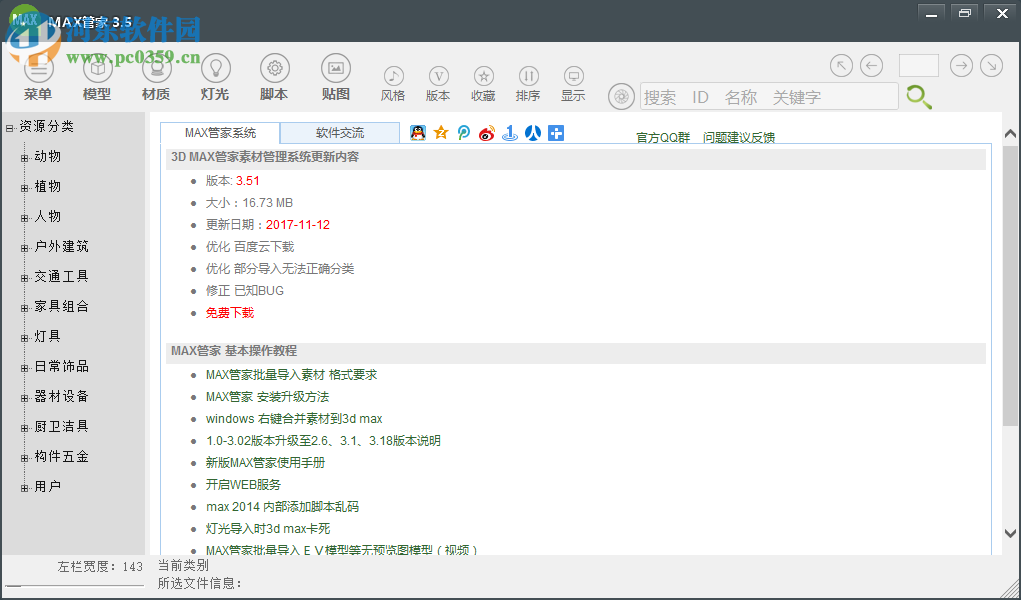Toggle the 版本 (Version) filter

click(x=439, y=84)
